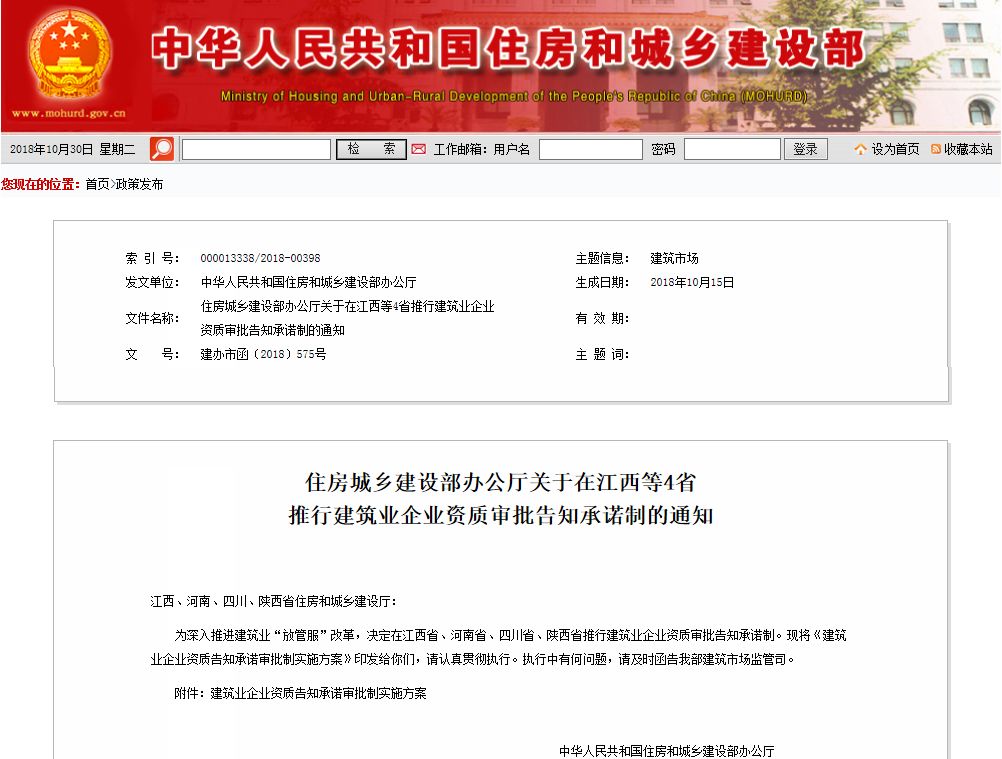
Task: Click the 生成日期 label
Action: pyautogui.click(x=602, y=282)
